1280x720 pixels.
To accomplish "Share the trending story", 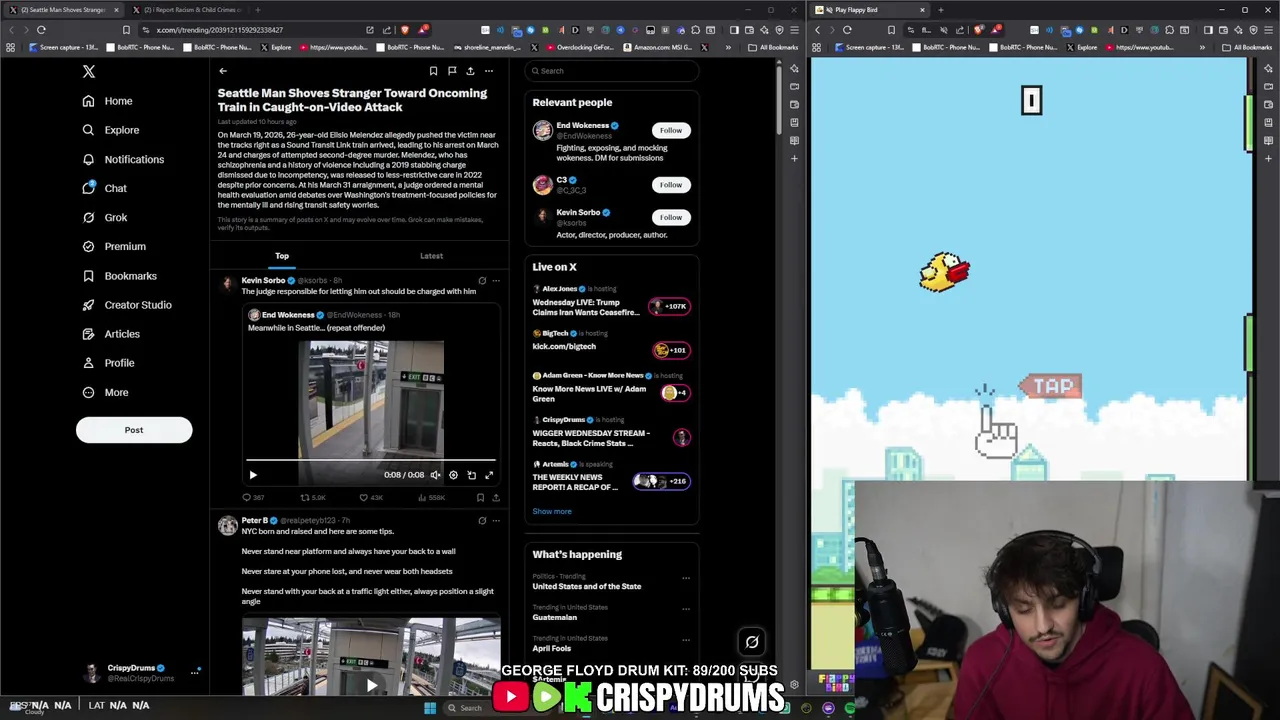I will (470, 71).
